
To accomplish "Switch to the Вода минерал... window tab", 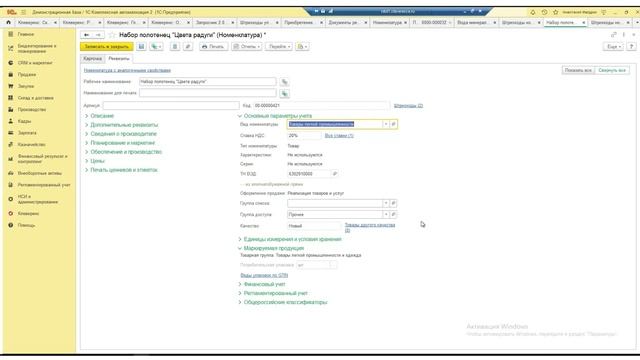I will coord(473,22).
